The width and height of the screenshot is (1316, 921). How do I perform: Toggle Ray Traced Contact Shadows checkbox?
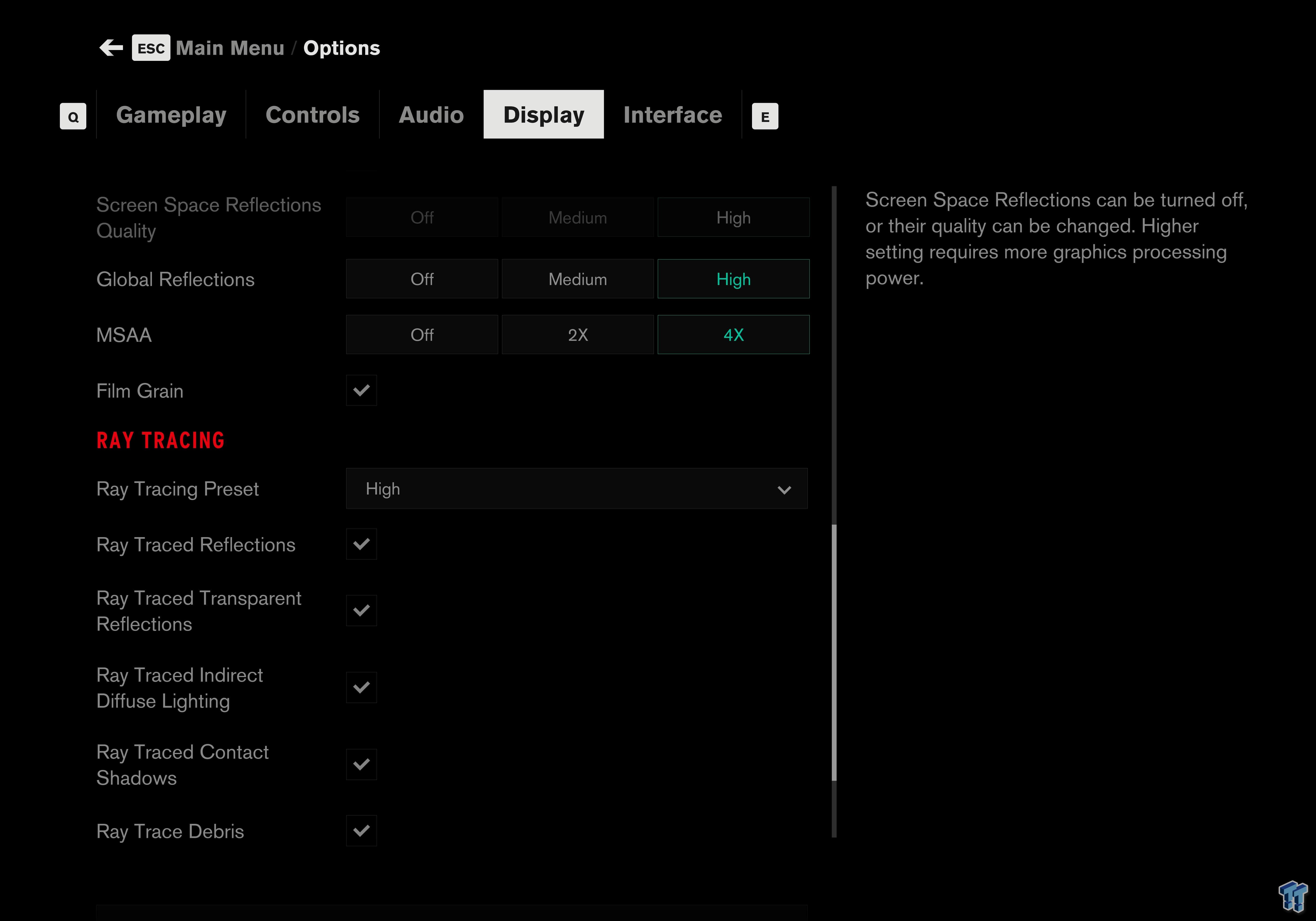click(x=361, y=764)
